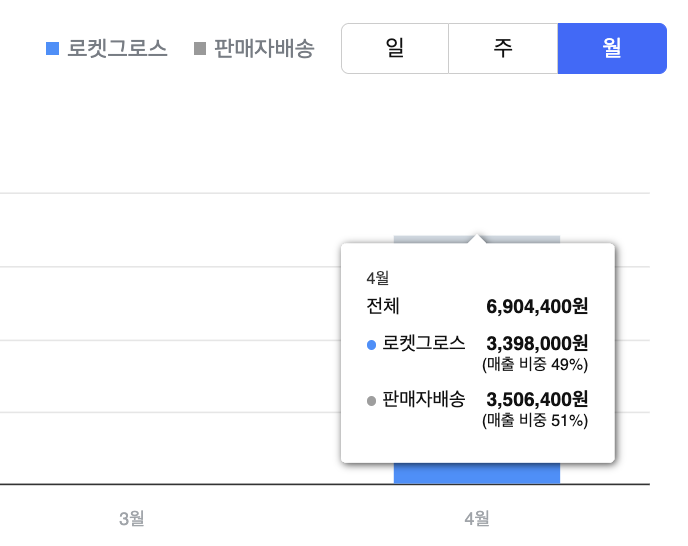Click the 매출 비중 49% text
Screen dimensions: 688x546
pos(535,363)
